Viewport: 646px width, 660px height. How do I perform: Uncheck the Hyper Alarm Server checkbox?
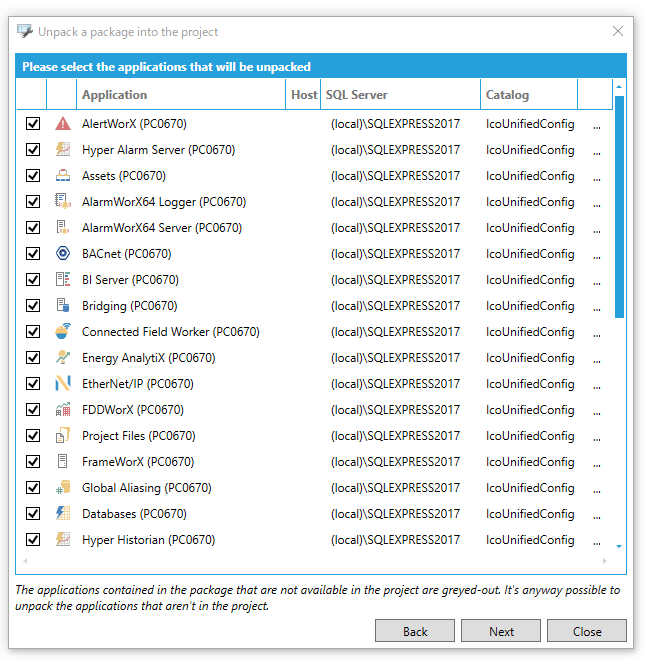coord(33,150)
